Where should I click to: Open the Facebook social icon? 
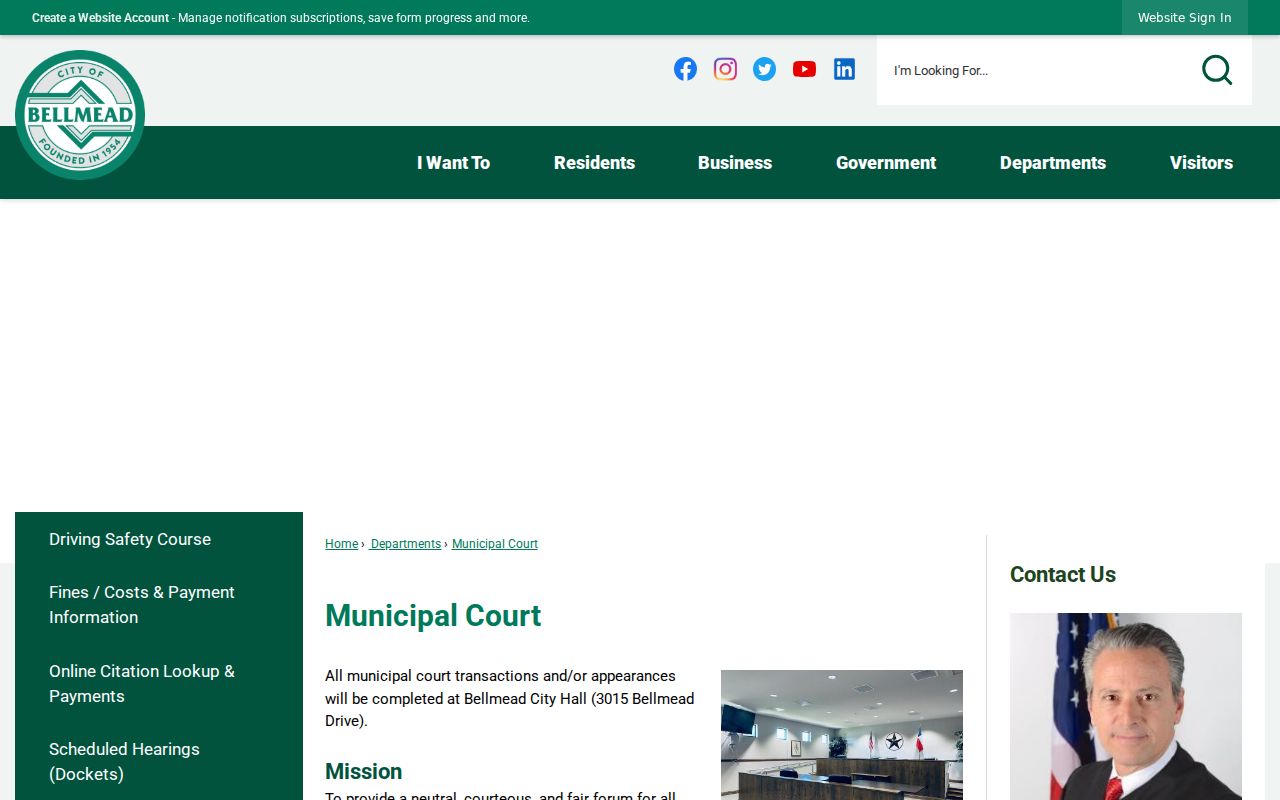[685, 69]
